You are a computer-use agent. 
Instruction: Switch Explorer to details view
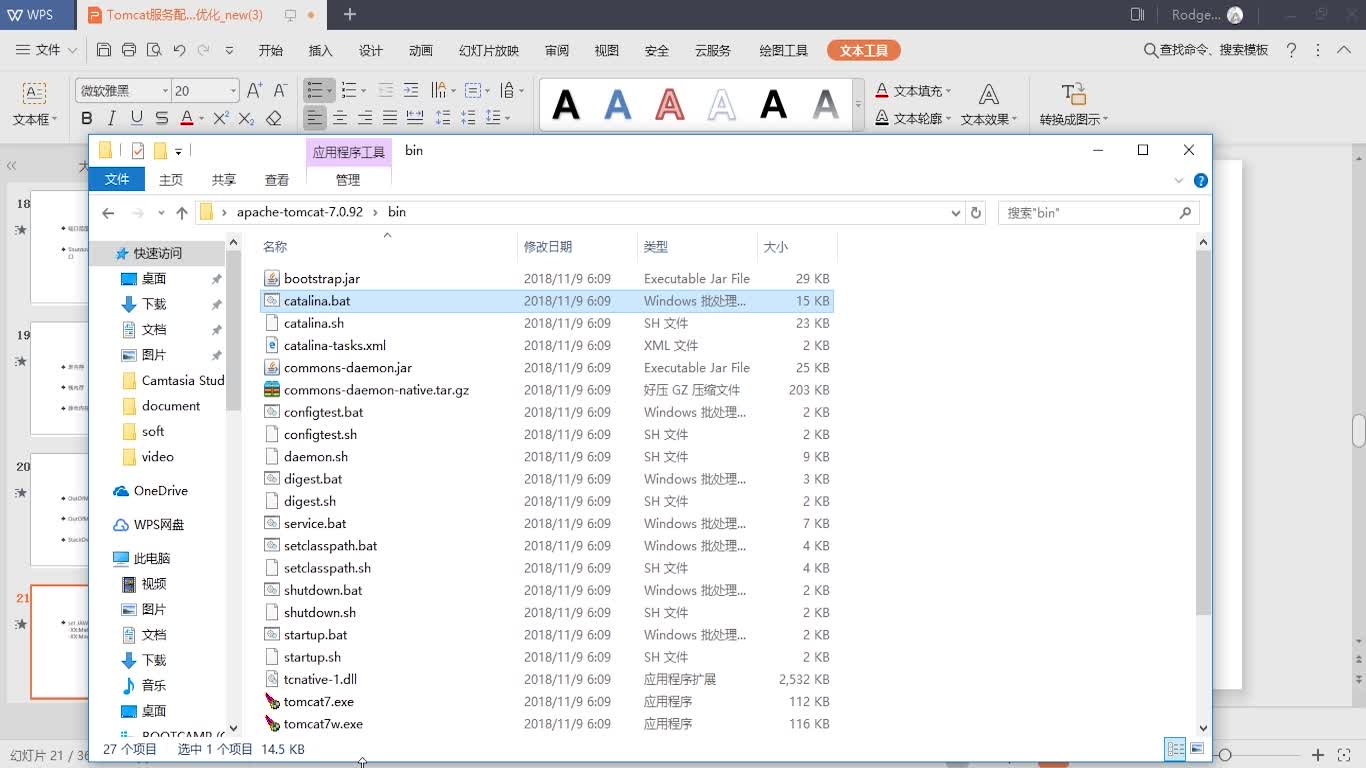click(x=1176, y=749)
